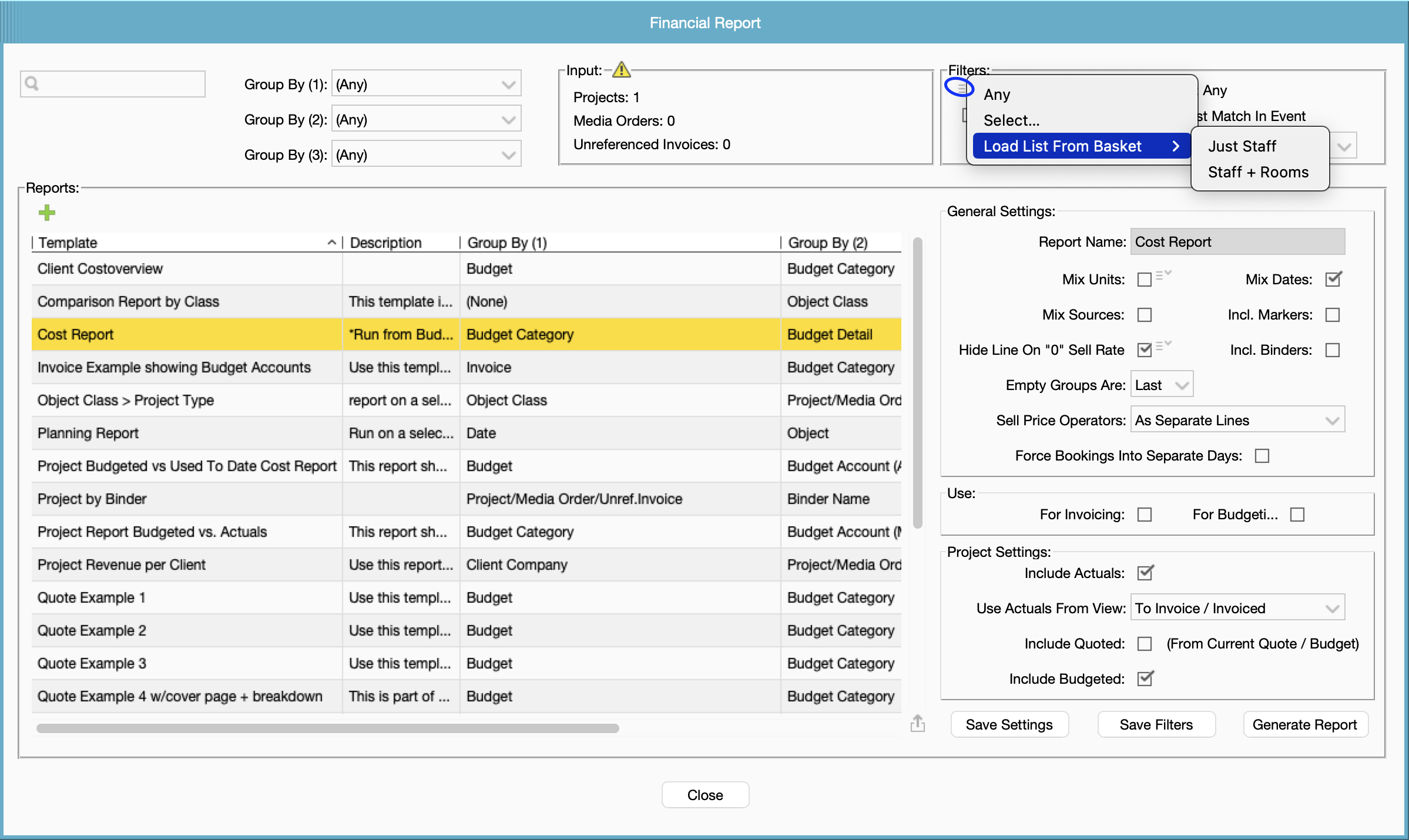Viewport: 1409px width, 840px height.
Task: Uncheck the Mix Dates checkbox
Action: (1333, 280)
